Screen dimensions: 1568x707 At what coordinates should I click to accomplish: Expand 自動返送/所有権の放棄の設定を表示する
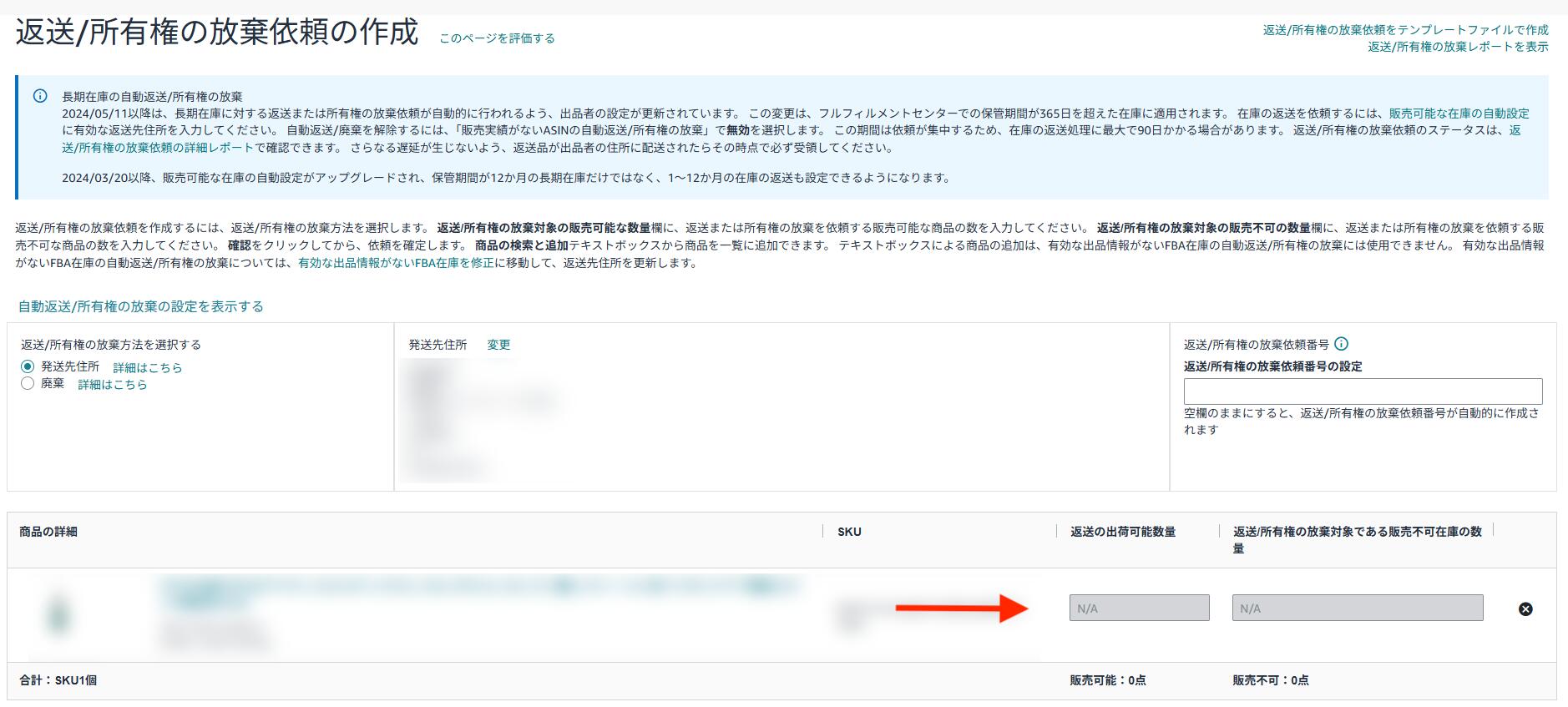tap(141, 306)
